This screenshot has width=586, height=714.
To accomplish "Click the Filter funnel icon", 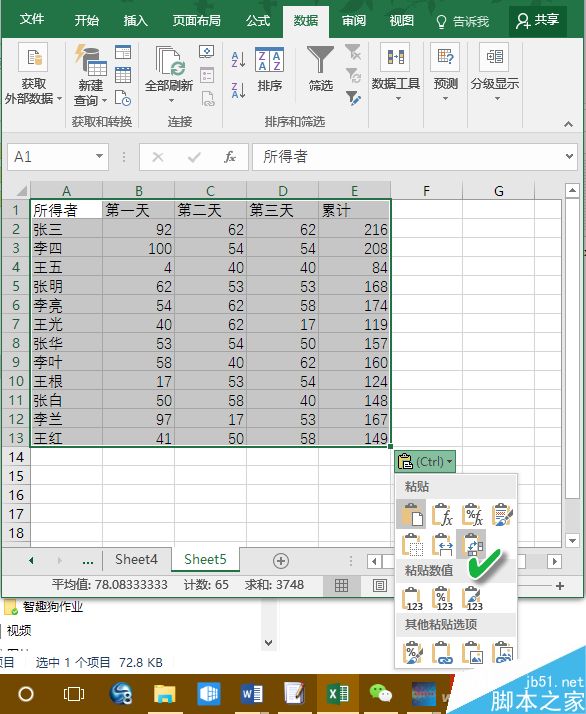I will click(x=321, y=59).
